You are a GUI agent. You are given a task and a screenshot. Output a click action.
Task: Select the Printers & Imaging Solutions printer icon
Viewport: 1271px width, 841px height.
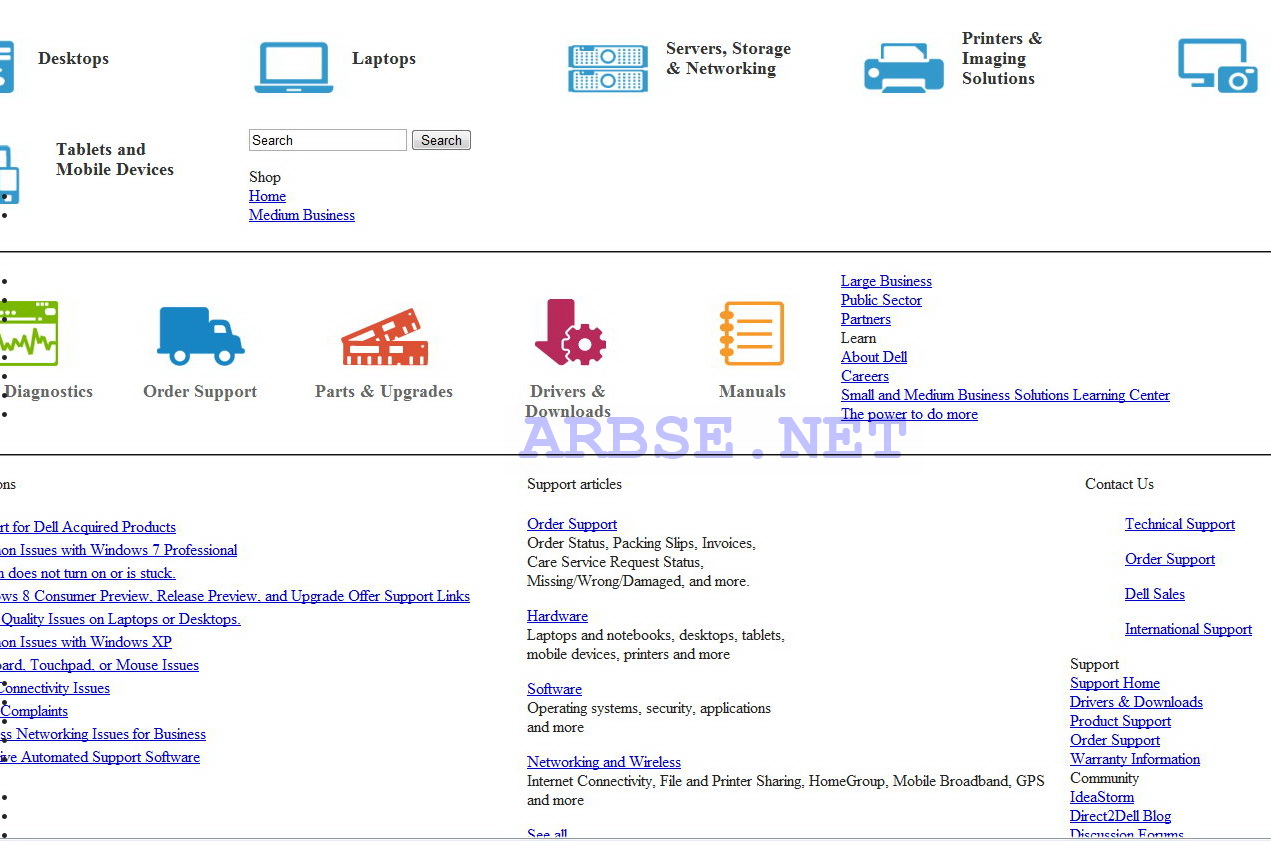(904, 67)
